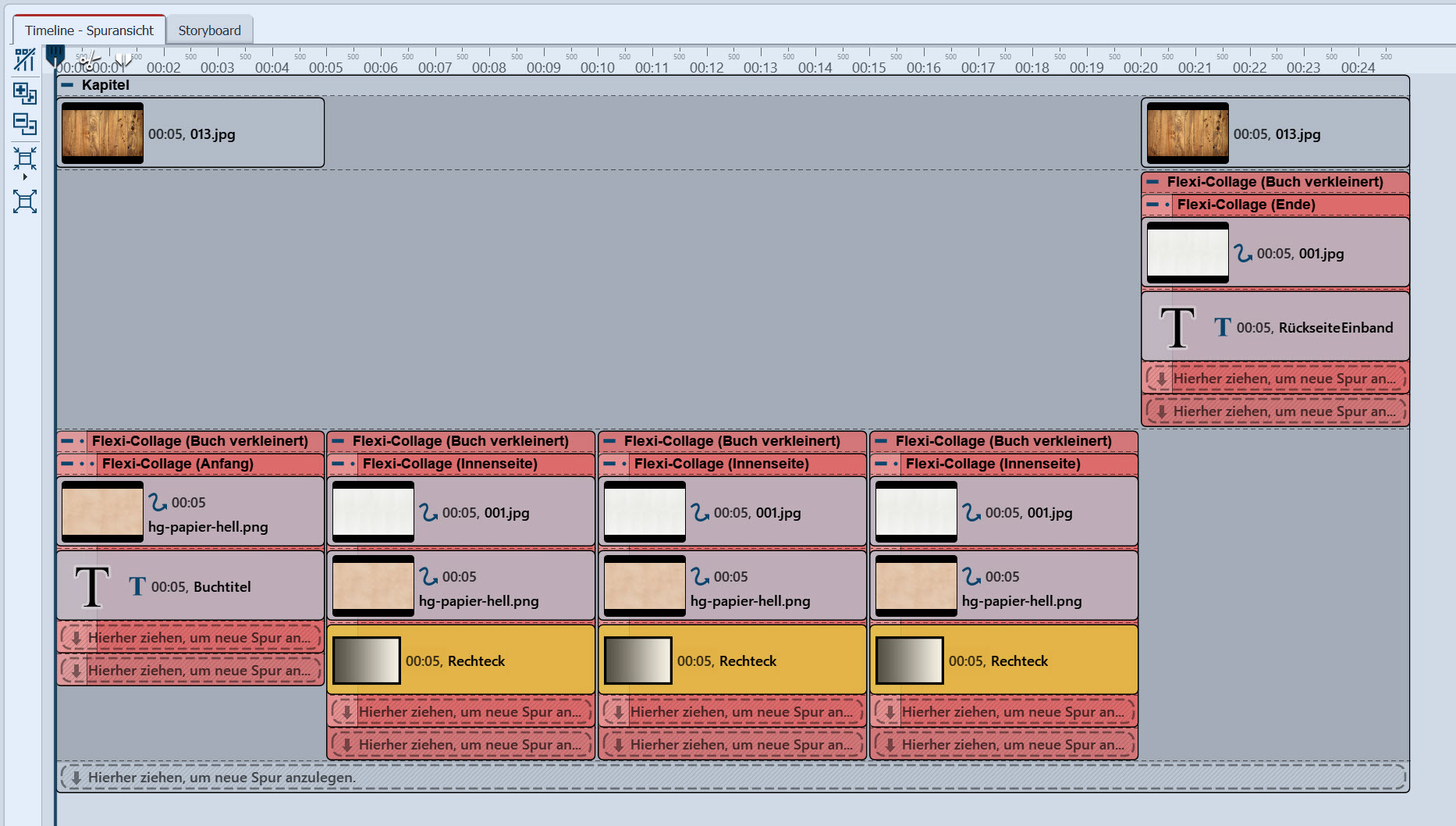The height and width of the screenshot is (826, 1456).
Task: Click the small blue T icon beside Buchtitel
Action: pos(137,586)
